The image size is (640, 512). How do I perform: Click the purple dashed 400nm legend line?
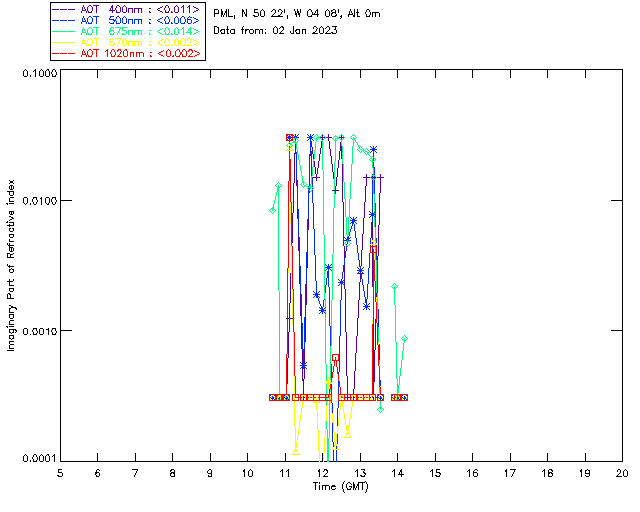[64, 10]
